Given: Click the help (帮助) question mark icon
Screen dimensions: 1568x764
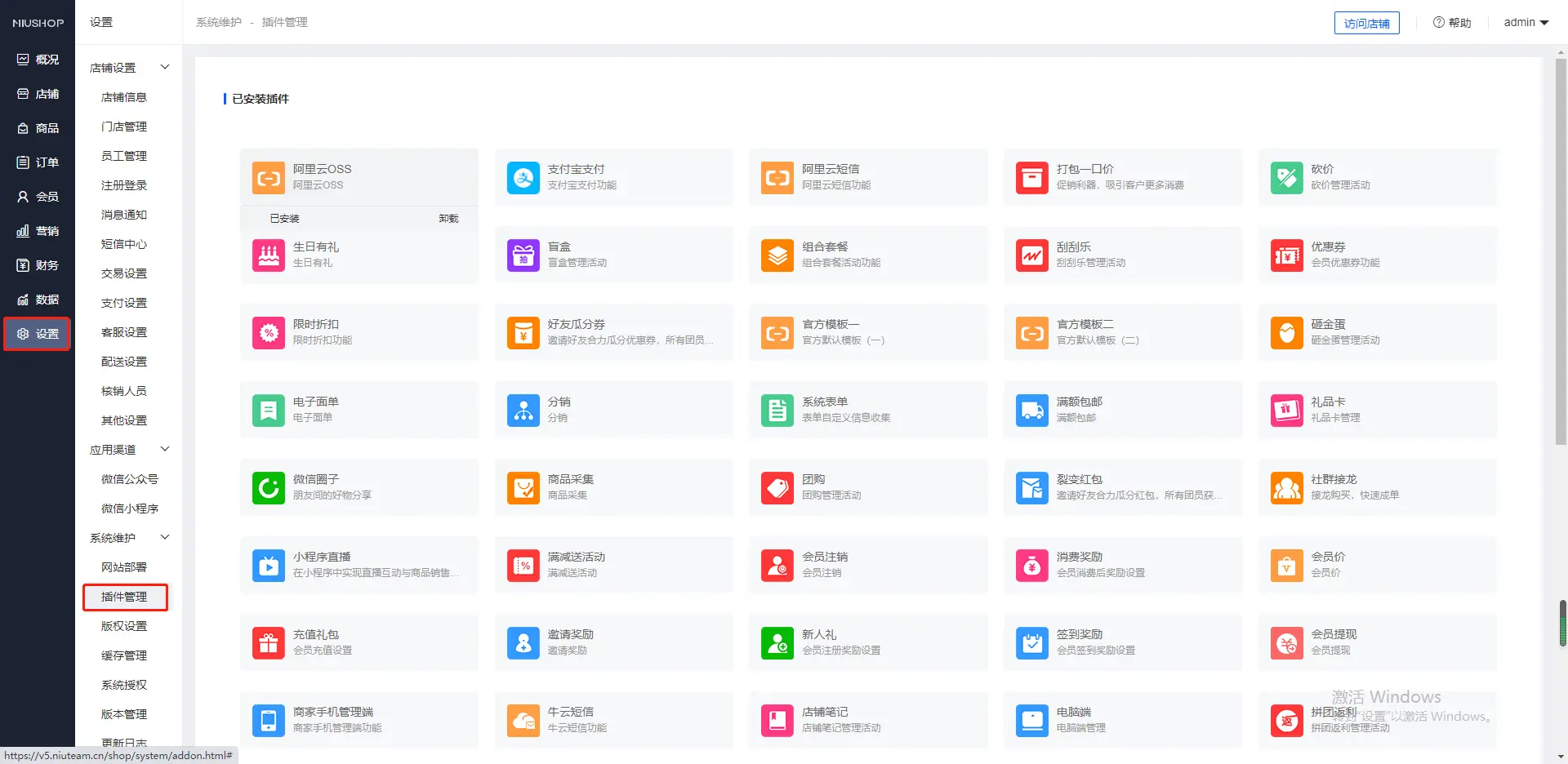Looking at the screenshot, I should pyautogui.click(x=1438, y=23).
